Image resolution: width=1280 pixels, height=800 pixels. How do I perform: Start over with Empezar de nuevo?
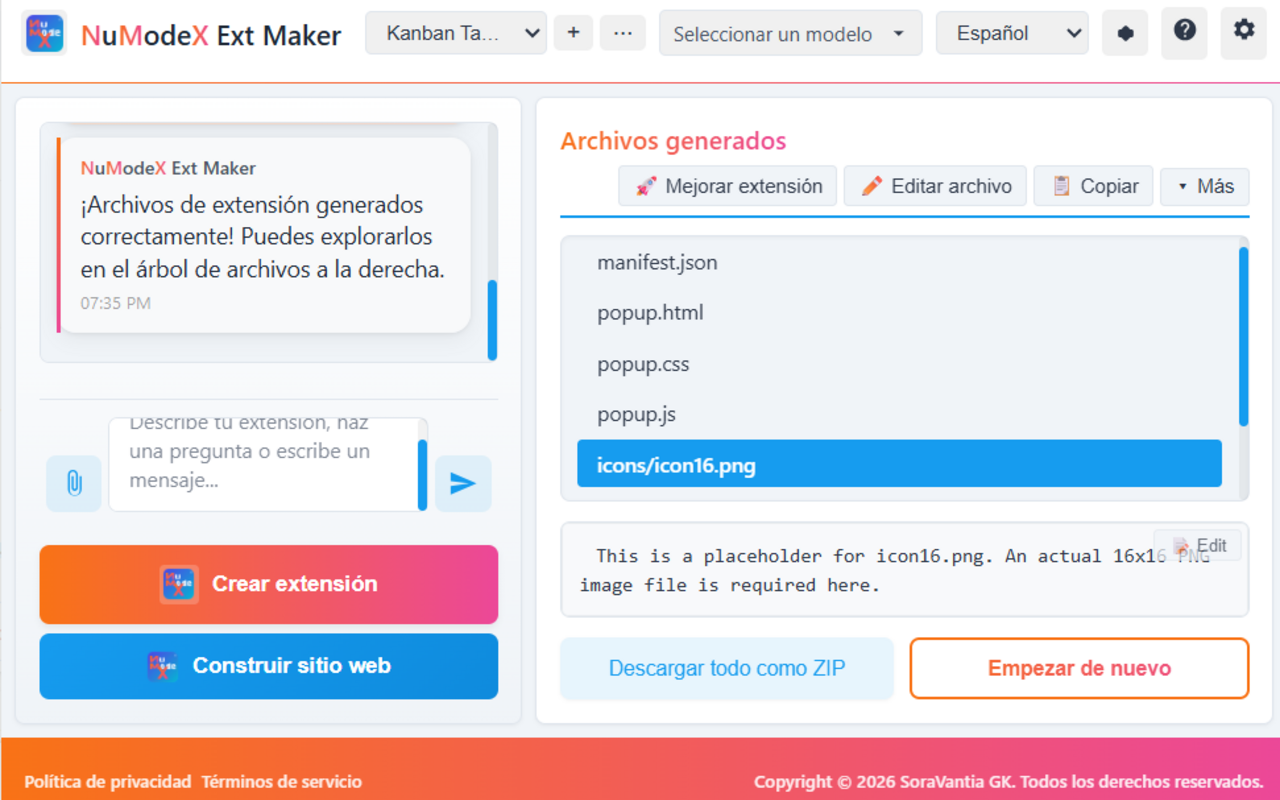[1078, 668]
